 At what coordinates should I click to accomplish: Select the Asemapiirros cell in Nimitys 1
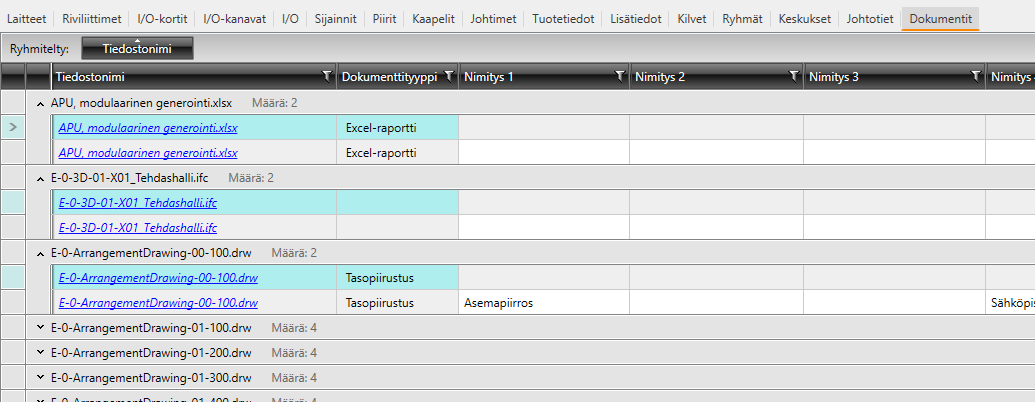pos(498,302)
